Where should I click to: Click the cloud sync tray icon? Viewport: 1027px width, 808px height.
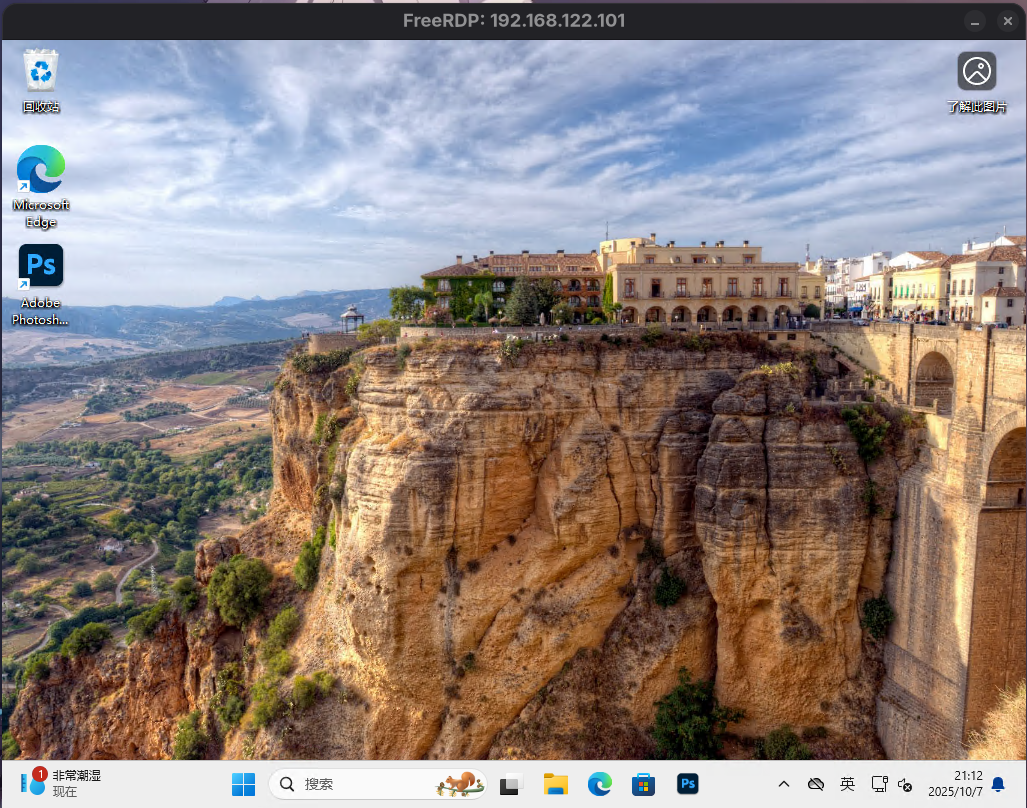point(816,785)
